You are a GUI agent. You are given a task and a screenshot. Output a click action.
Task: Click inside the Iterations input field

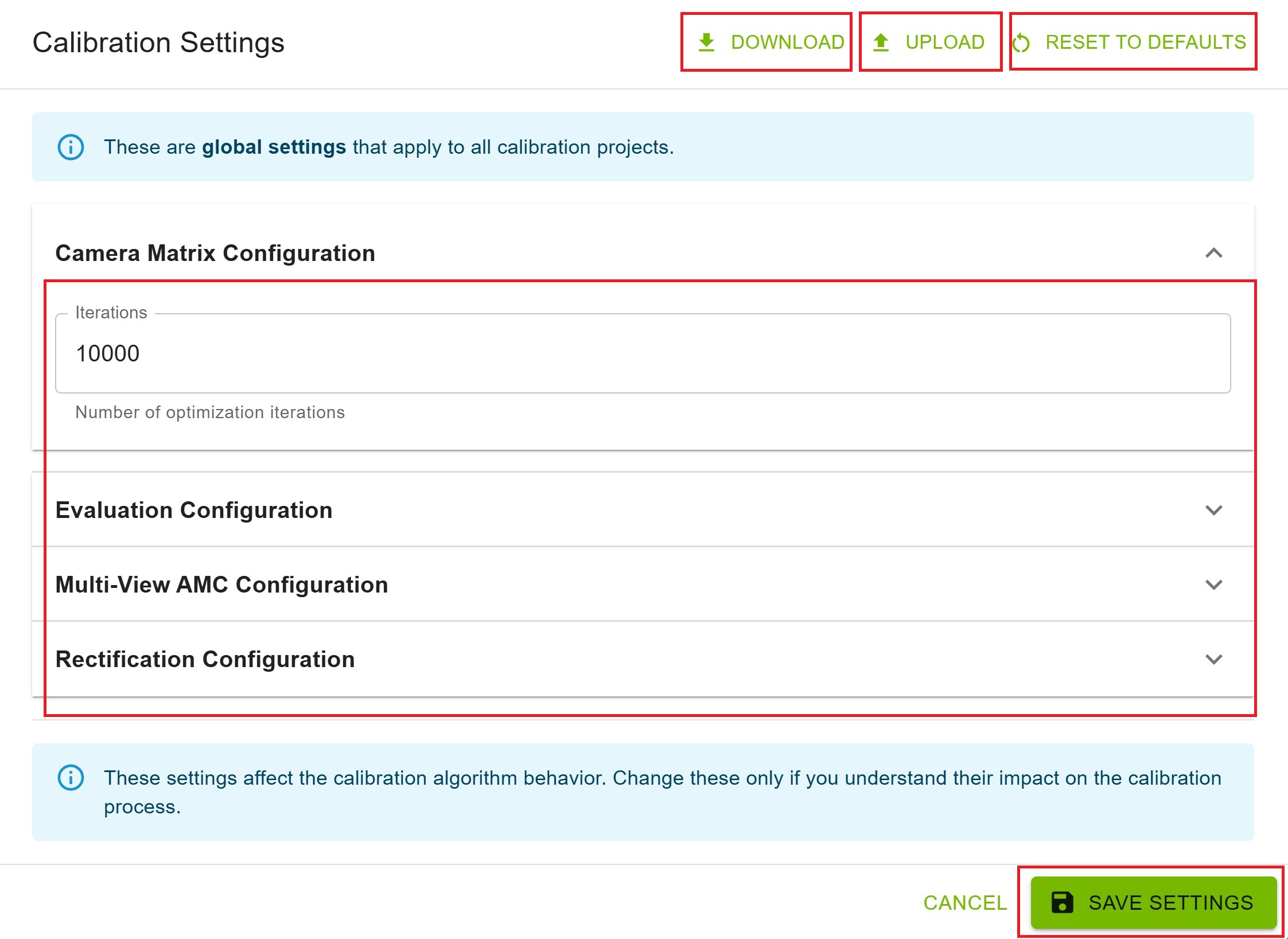[x=643, y=353]
